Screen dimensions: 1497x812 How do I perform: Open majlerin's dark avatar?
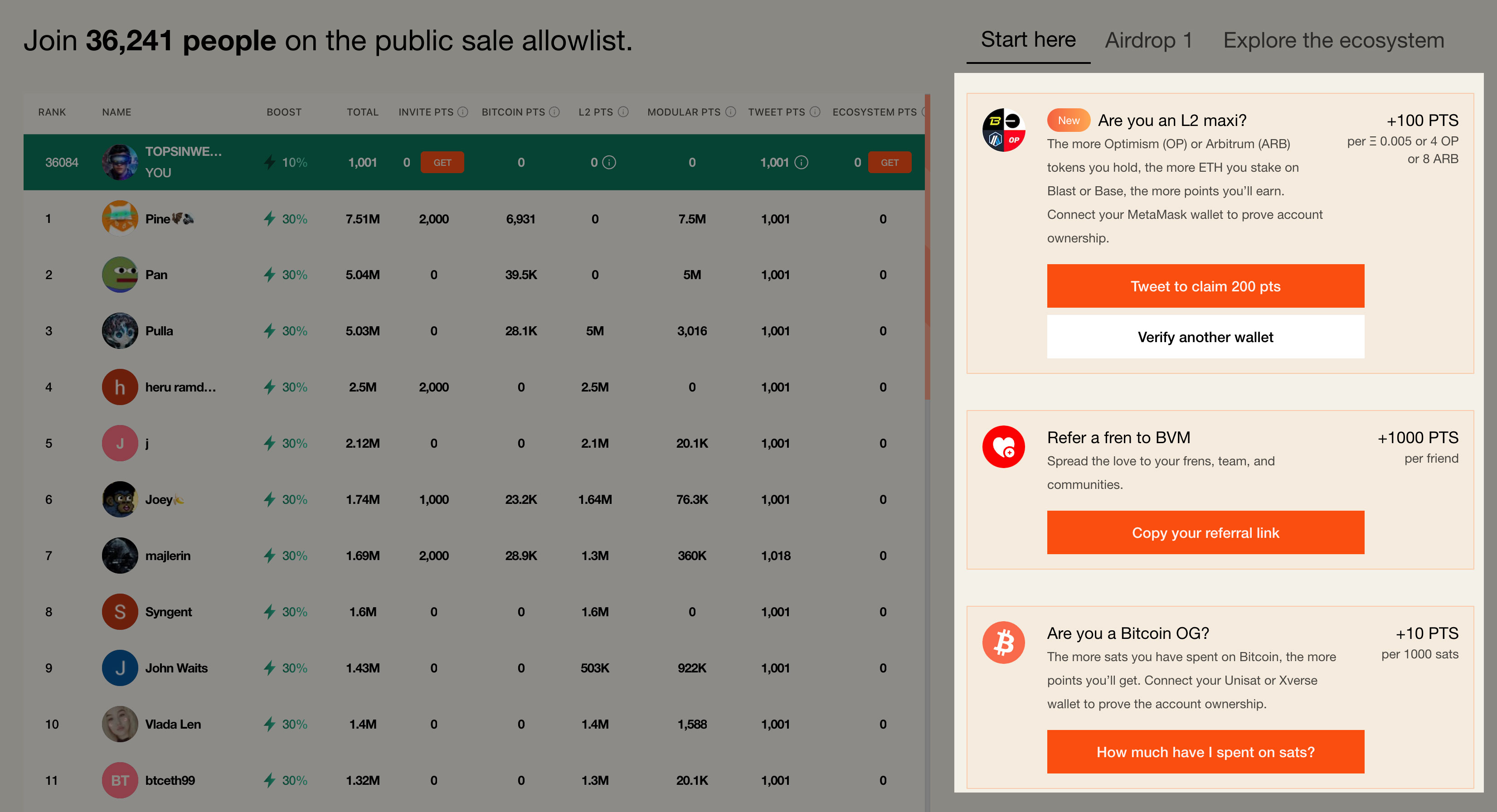(x=120, y=556)
